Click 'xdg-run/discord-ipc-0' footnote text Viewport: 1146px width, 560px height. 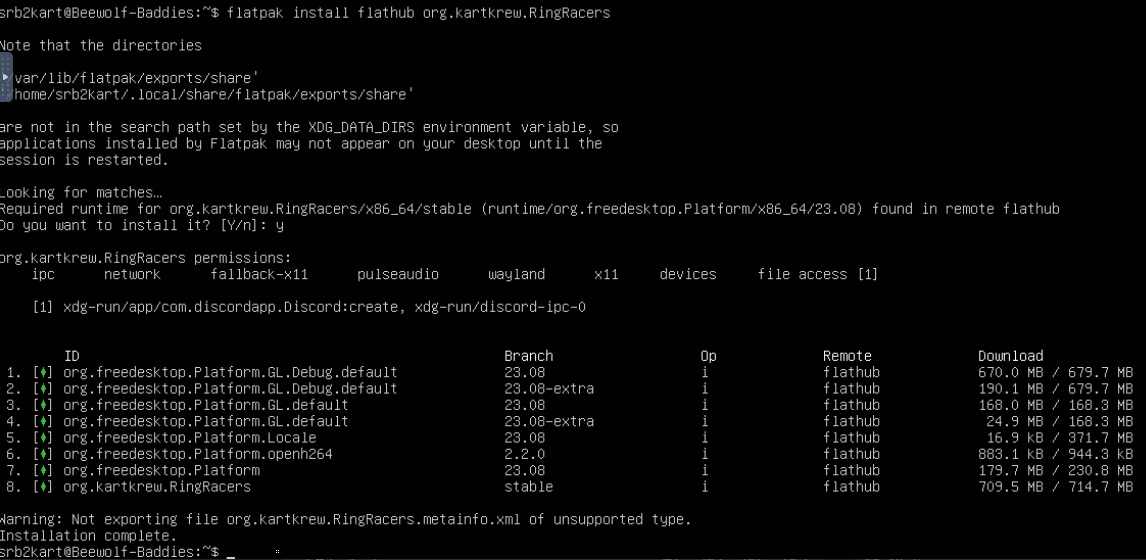(501, 307)
